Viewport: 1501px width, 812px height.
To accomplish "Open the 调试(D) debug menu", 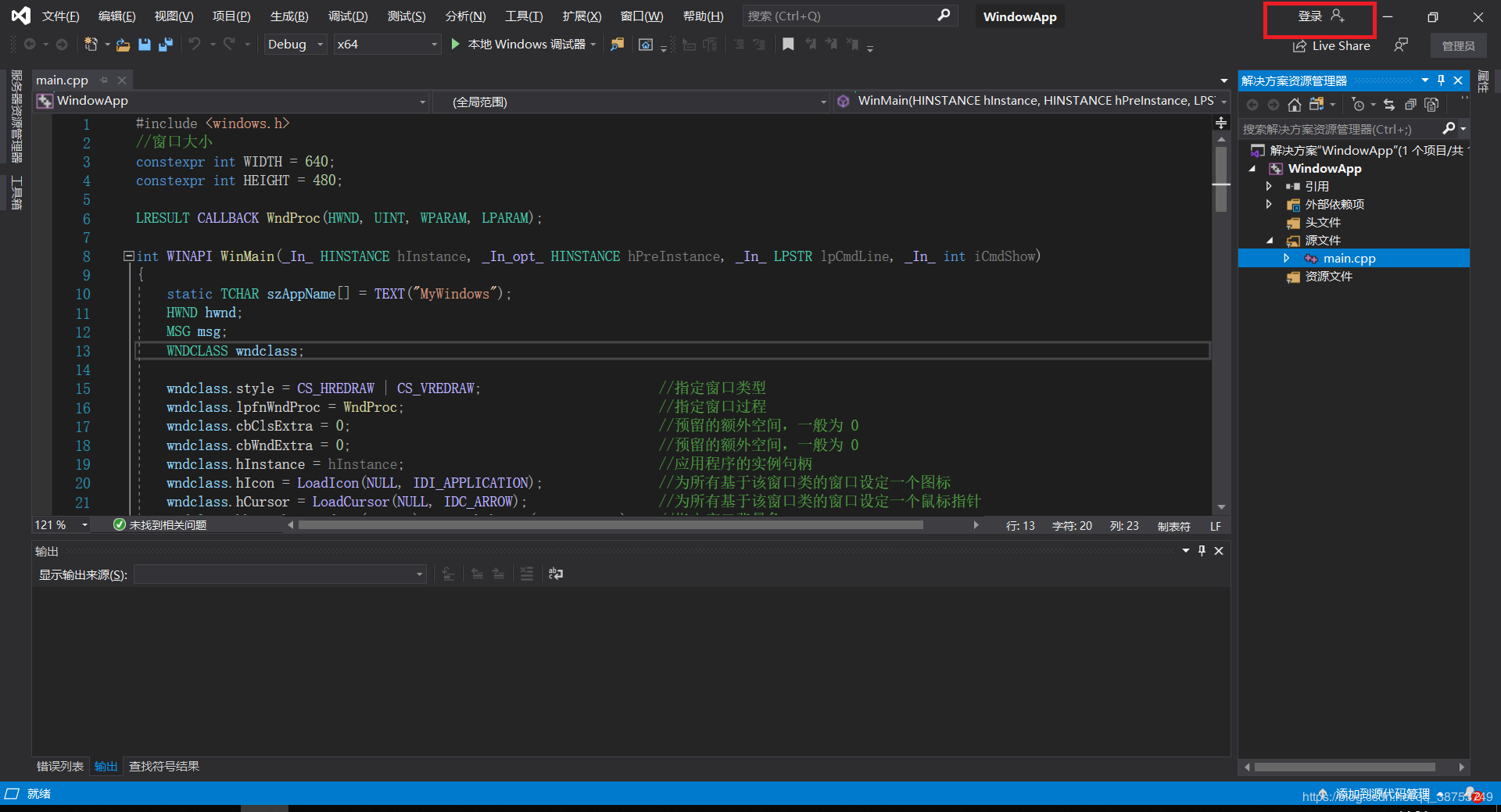I will tap(348, 16).
